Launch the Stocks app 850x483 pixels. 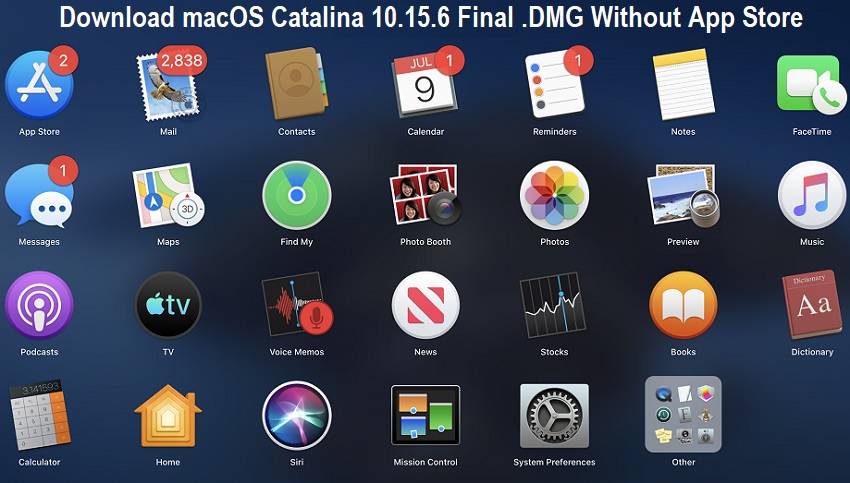point(553,305)
